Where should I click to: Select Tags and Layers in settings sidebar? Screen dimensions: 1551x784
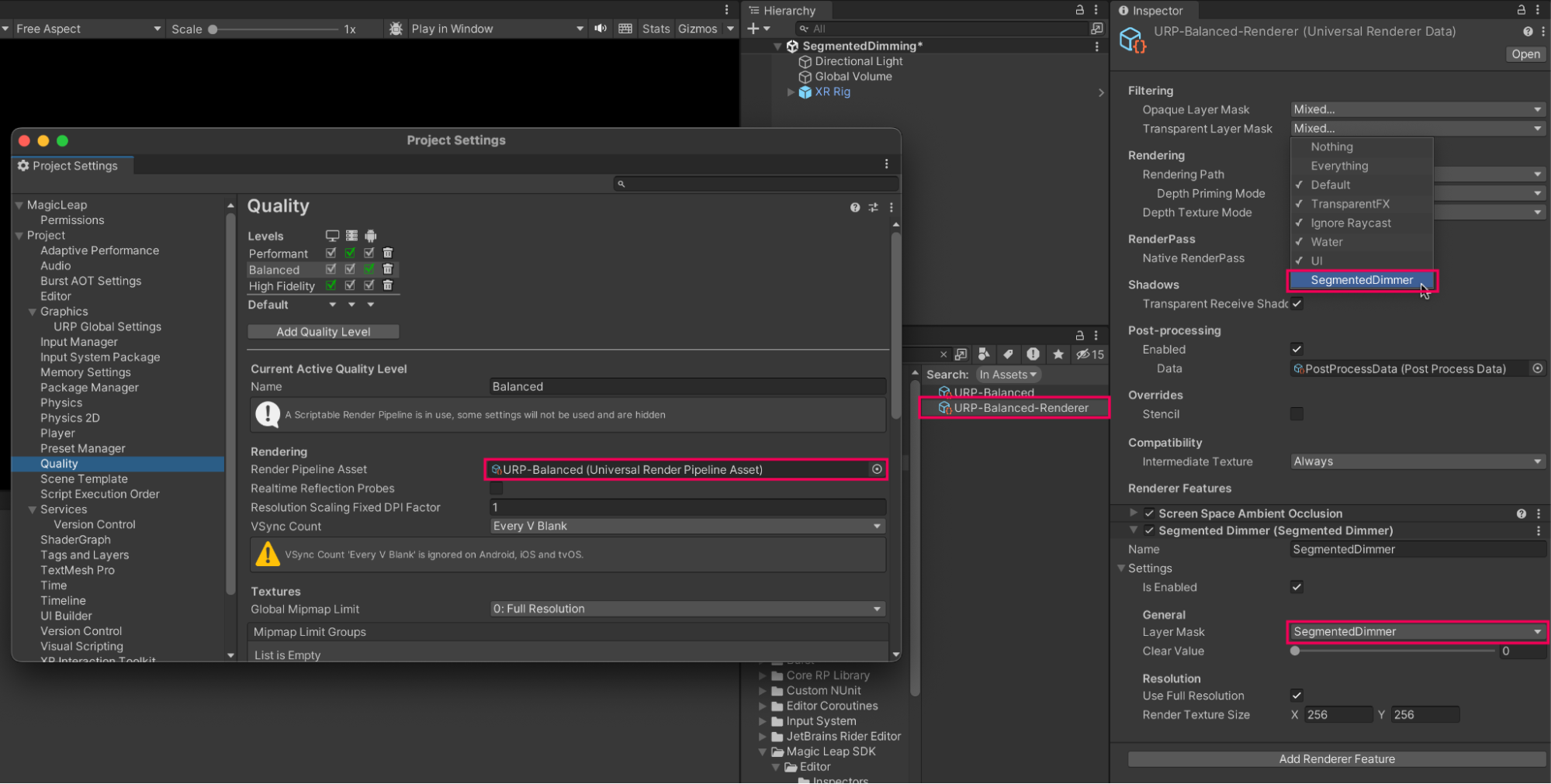pos(85,555)
